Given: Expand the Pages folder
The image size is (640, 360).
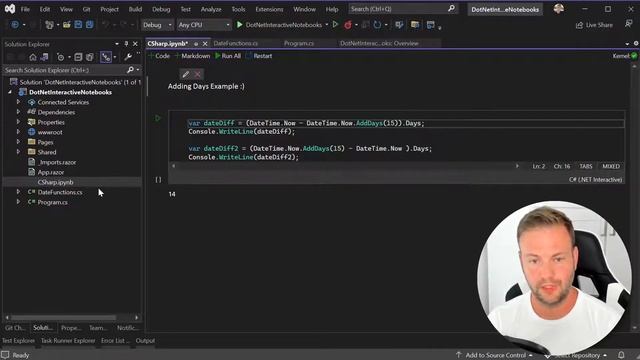Looking at the screenshot, I should click(18, 142).
